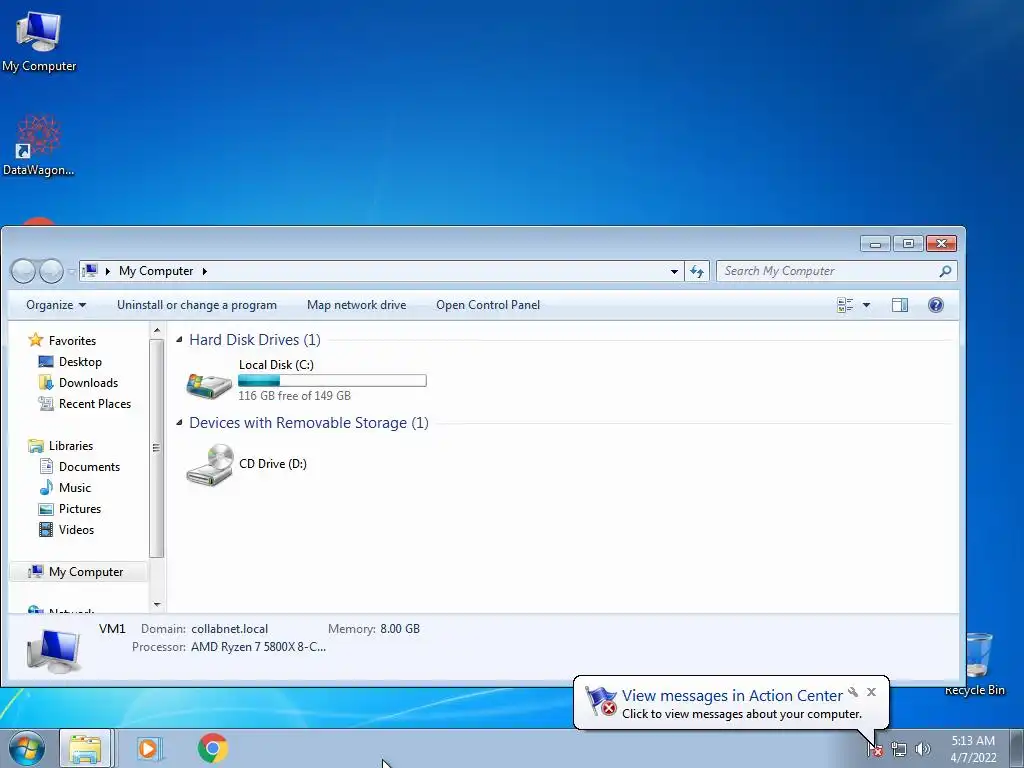
Task: Click the Libraries folder icon in sidebar
Action: (36, 446)
